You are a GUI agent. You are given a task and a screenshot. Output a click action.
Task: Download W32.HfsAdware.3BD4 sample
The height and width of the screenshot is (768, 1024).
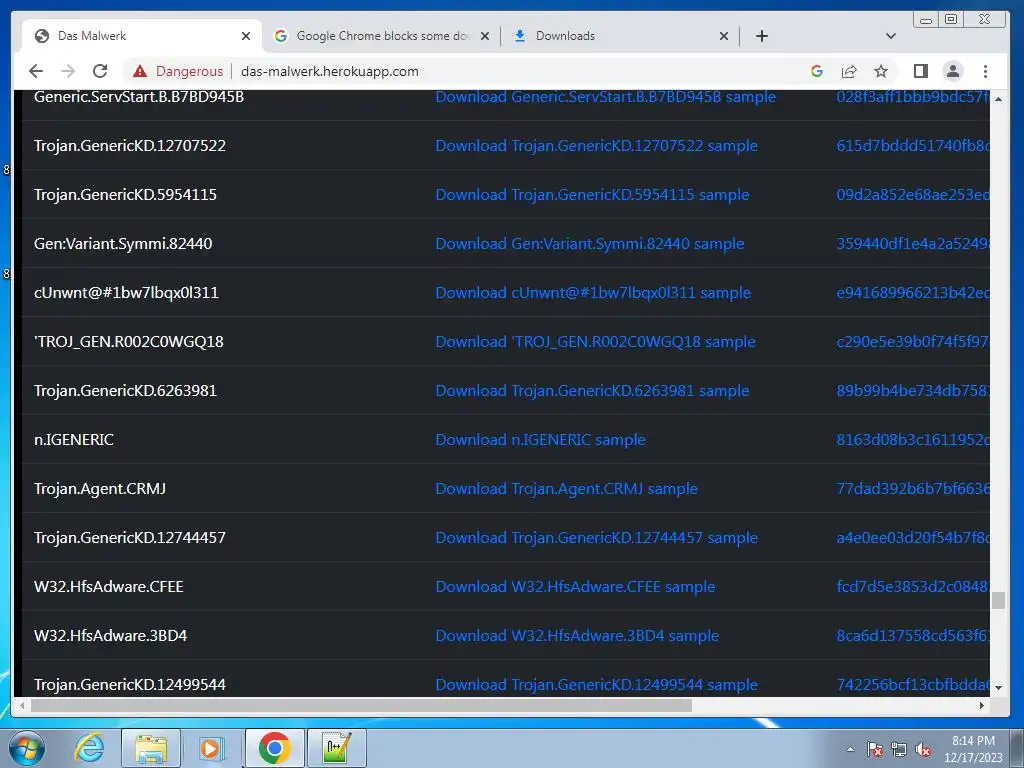coord(577,635)
